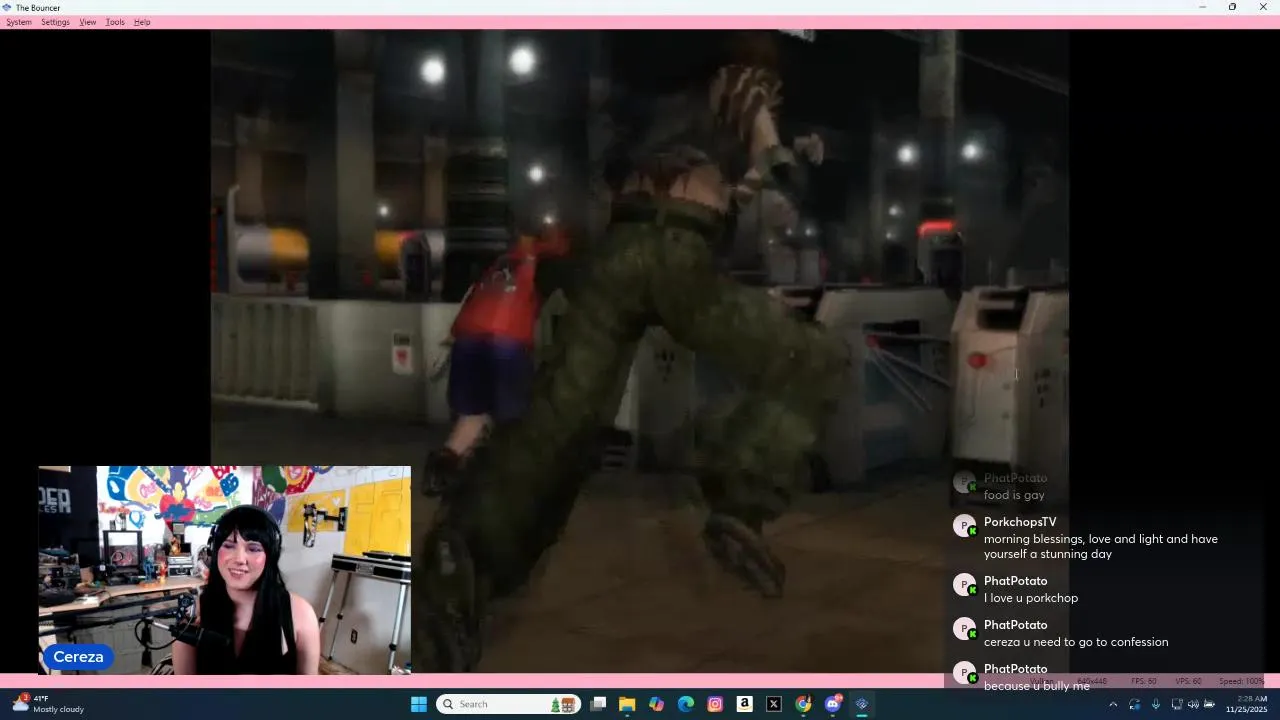Click 'because u bully me' chat message
Image resolution: width=1280 pixels, height=720 pixels.
[1037, 686]
